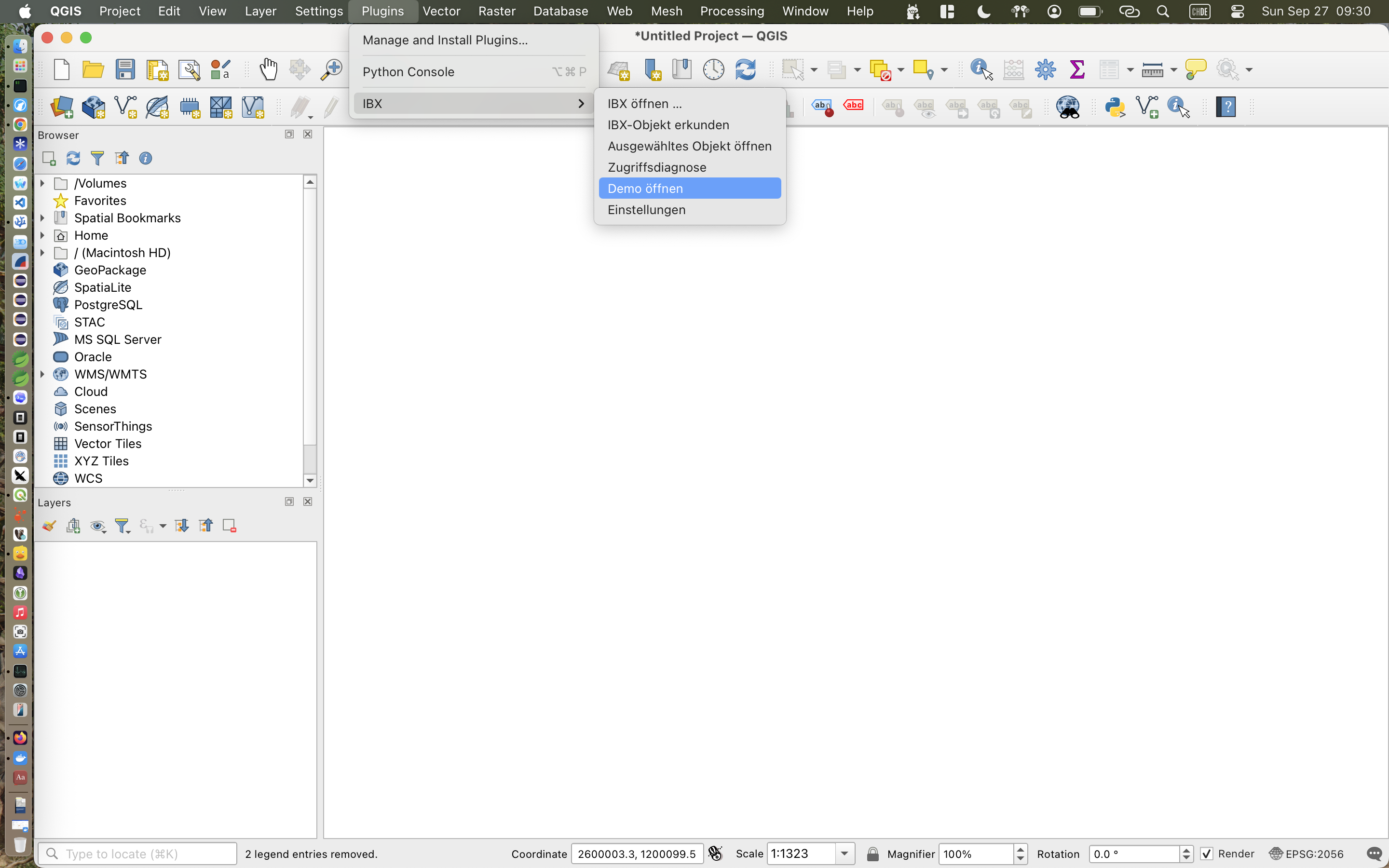Click IBX-Objekt erkunden menu entry

click(690, 125)
